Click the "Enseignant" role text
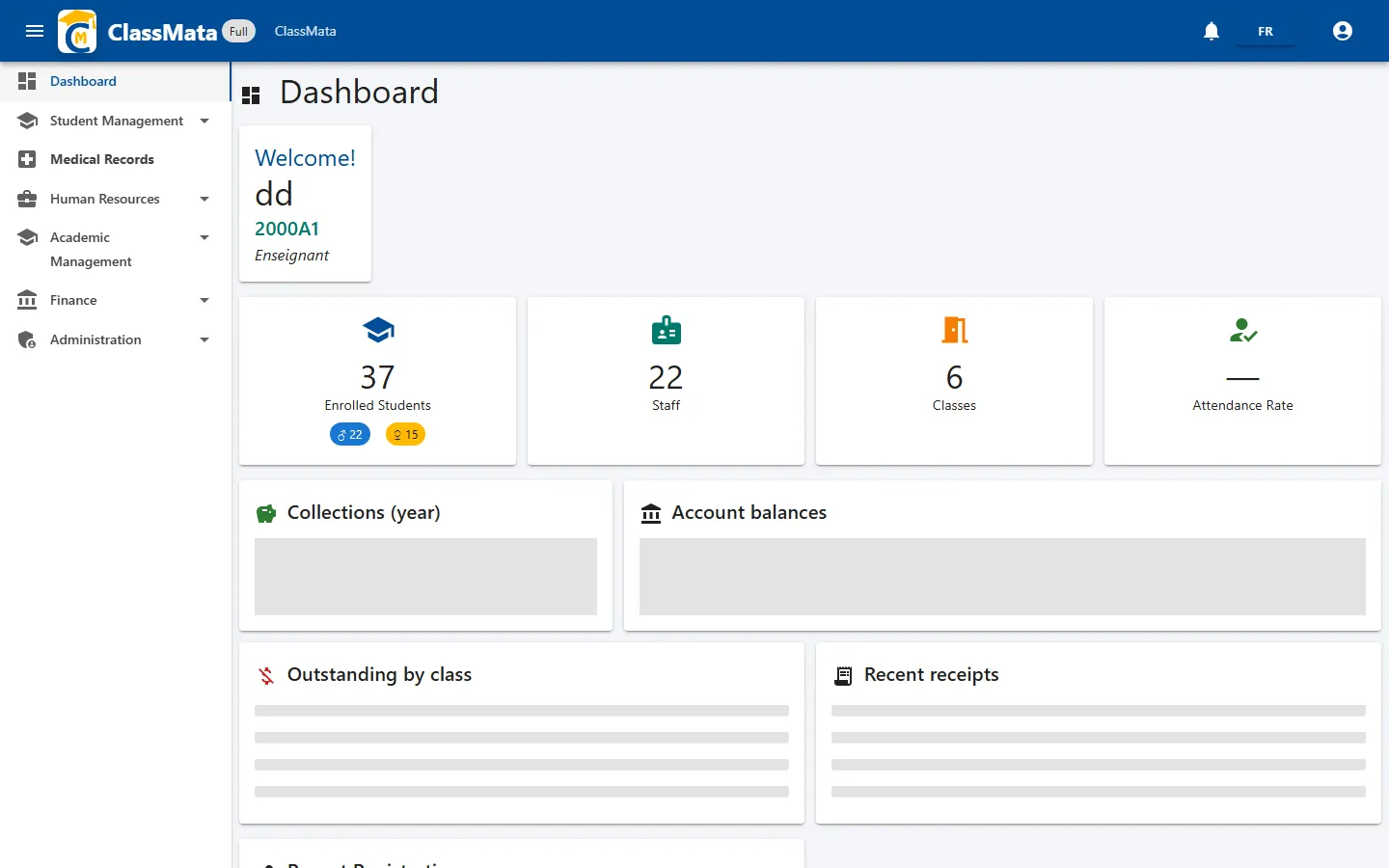The image size is (1389, 868). pyautogui.click(x=291, y=256)
